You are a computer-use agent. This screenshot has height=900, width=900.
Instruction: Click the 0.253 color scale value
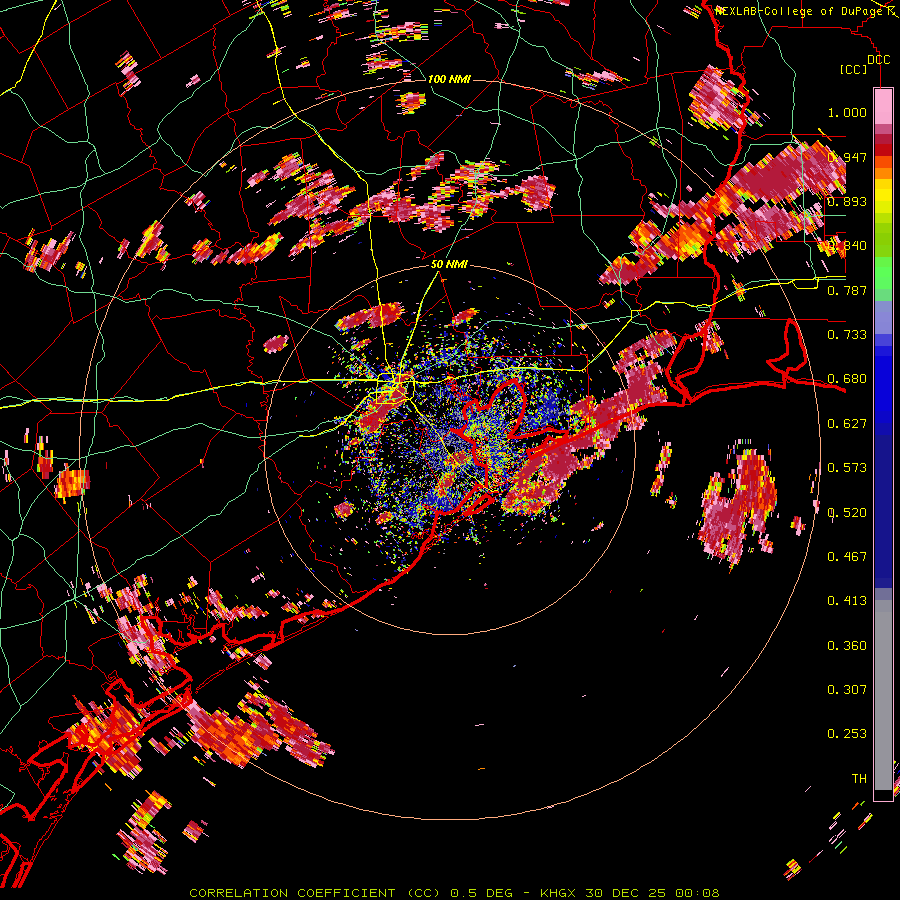(x=847, y=734)
